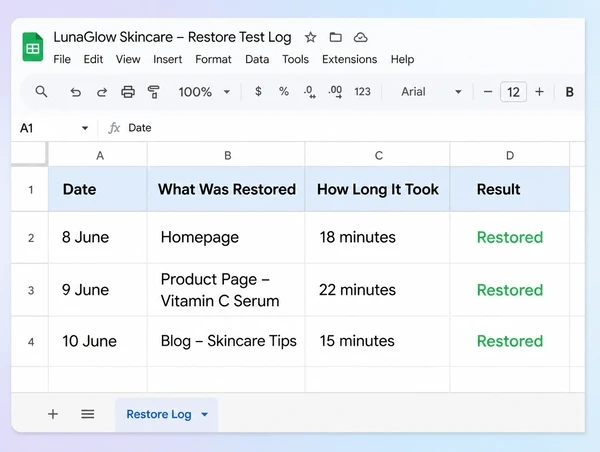Apply currency format with dollar sign

click(x=258, y=91)
